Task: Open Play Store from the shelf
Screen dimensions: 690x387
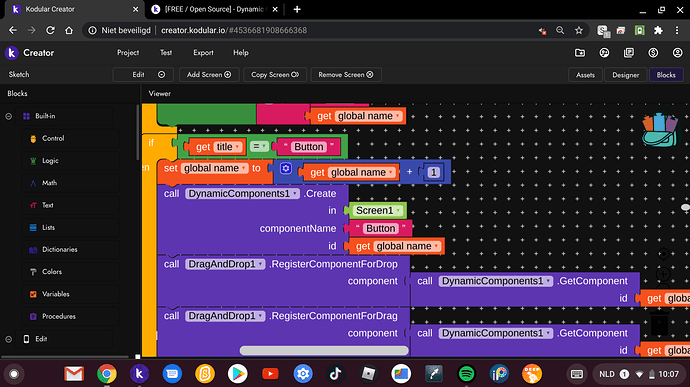Action: [x=238, y=374]
